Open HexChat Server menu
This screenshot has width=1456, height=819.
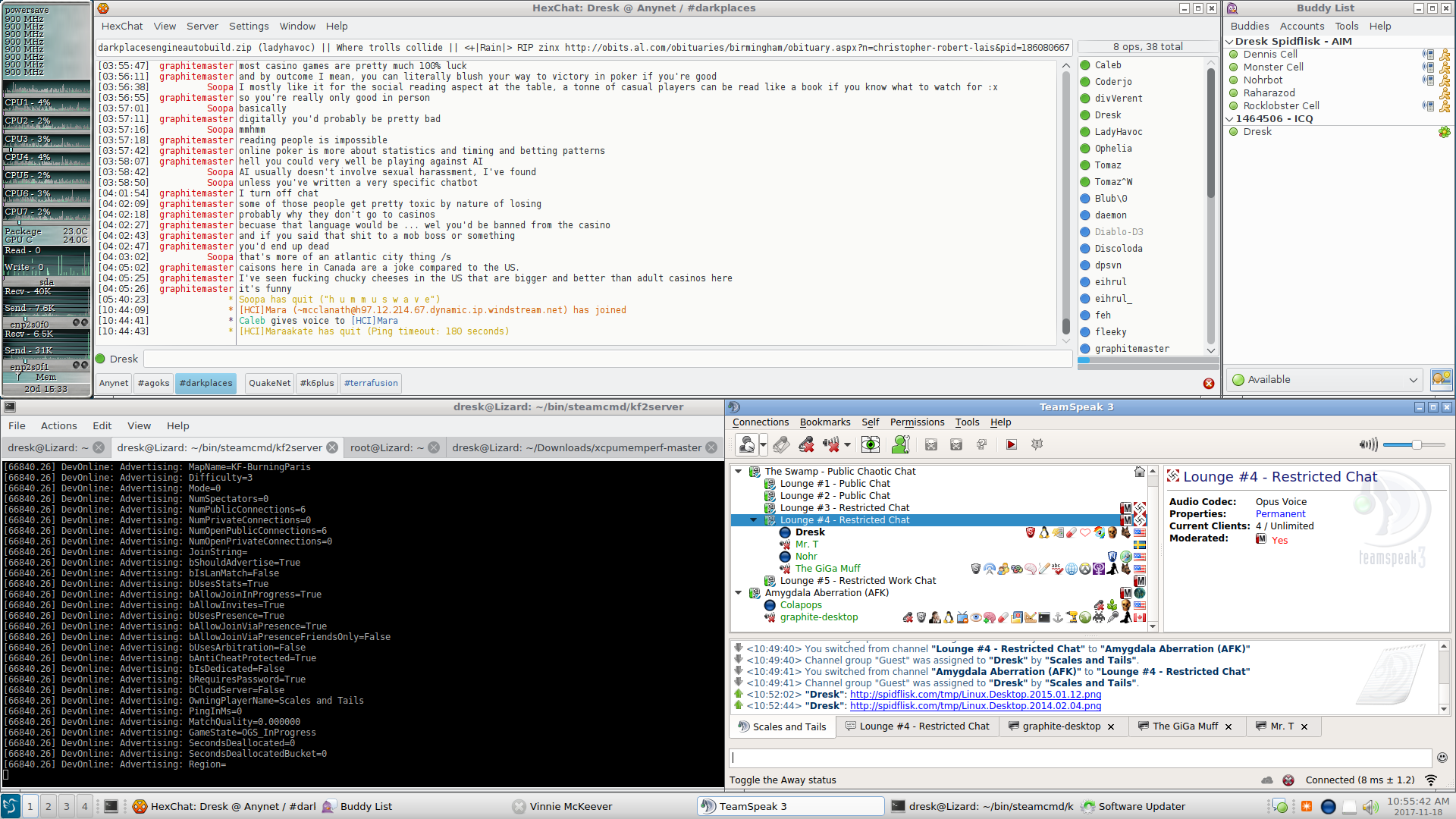(202, 26)
